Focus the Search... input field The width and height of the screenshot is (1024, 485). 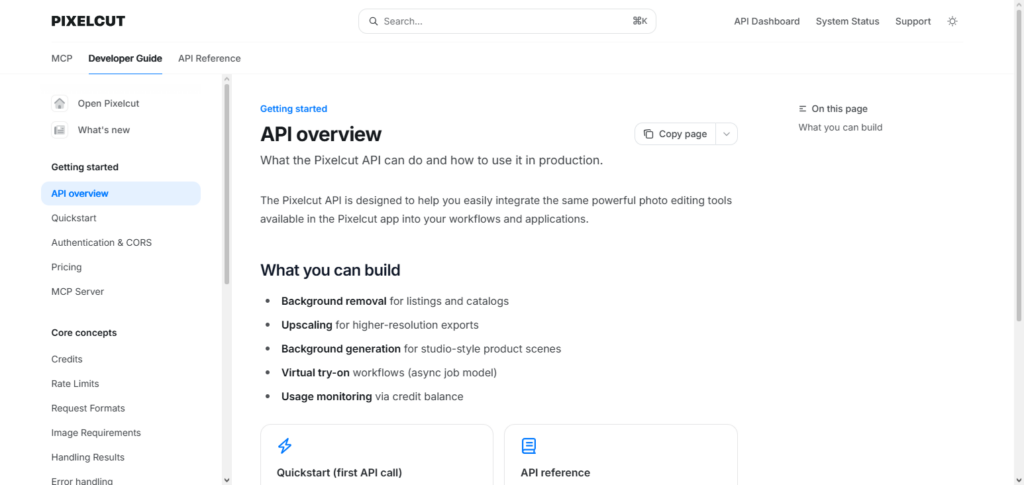click(x=507, y=21)
